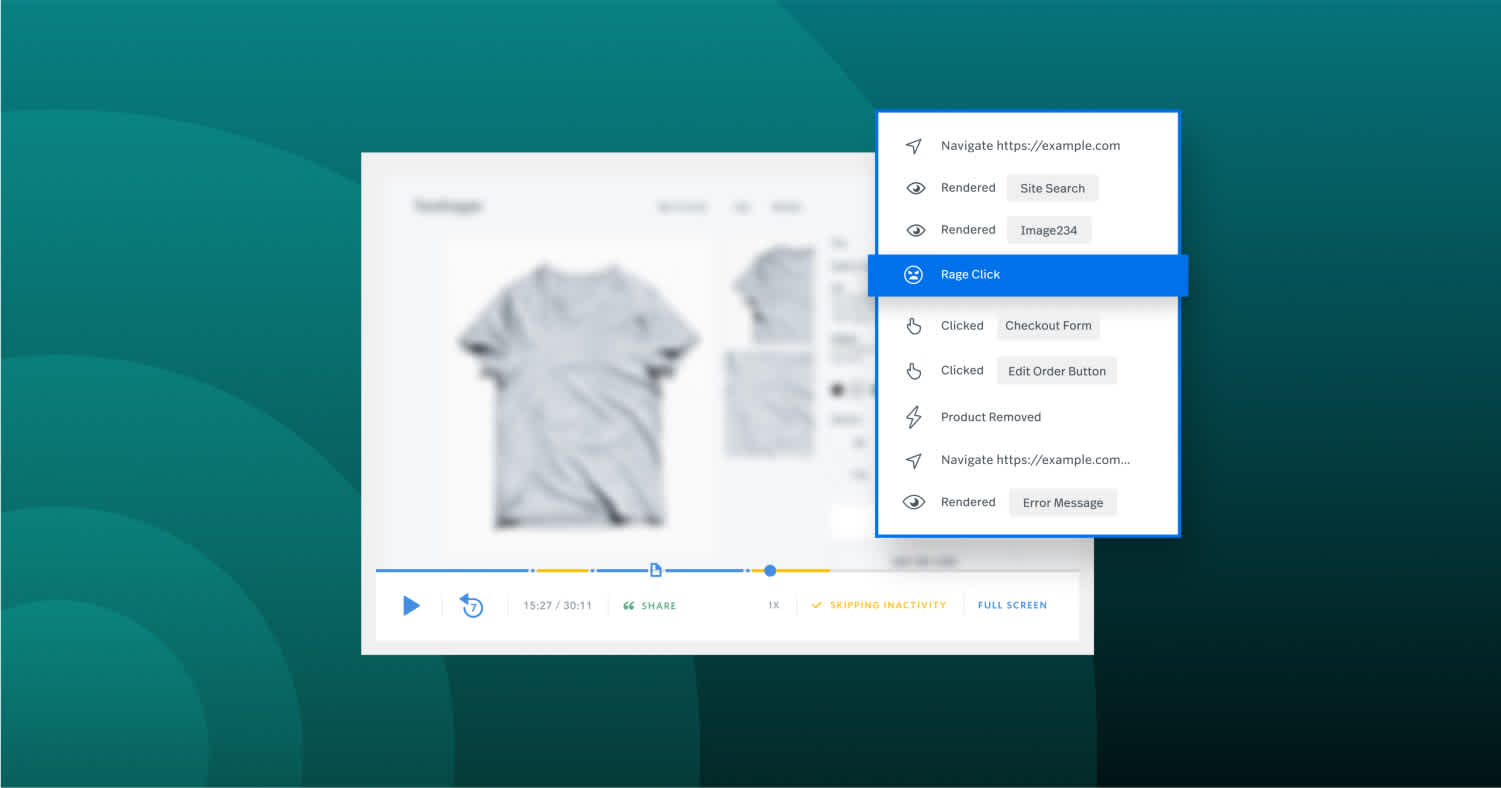Click the Checkout Form tag

pyautogui.click(x=1048, y=326)
